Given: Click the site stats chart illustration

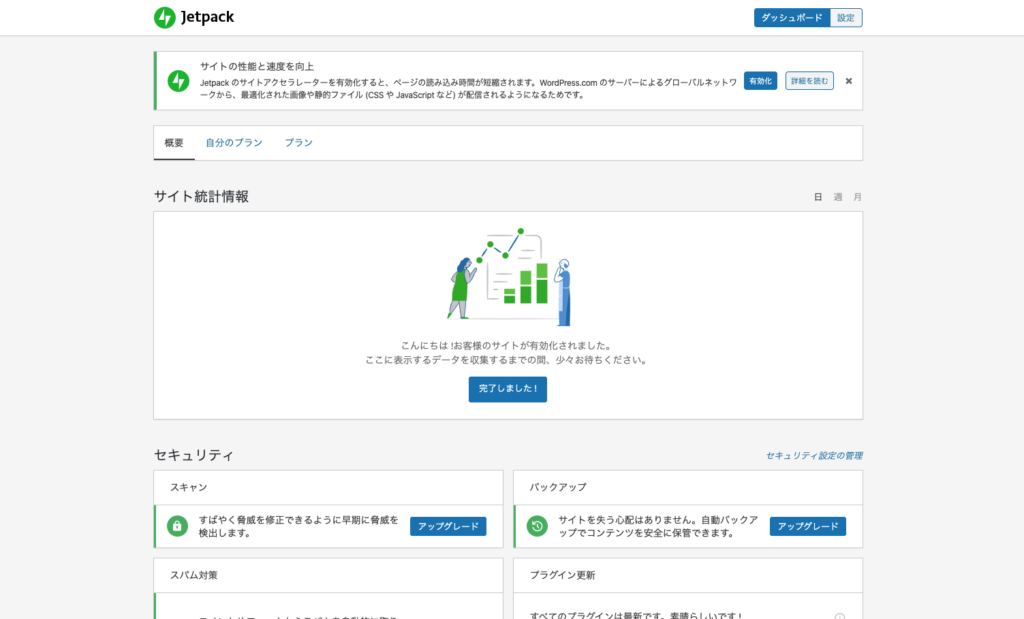Looking at the screenshot, I should [508, 276].
